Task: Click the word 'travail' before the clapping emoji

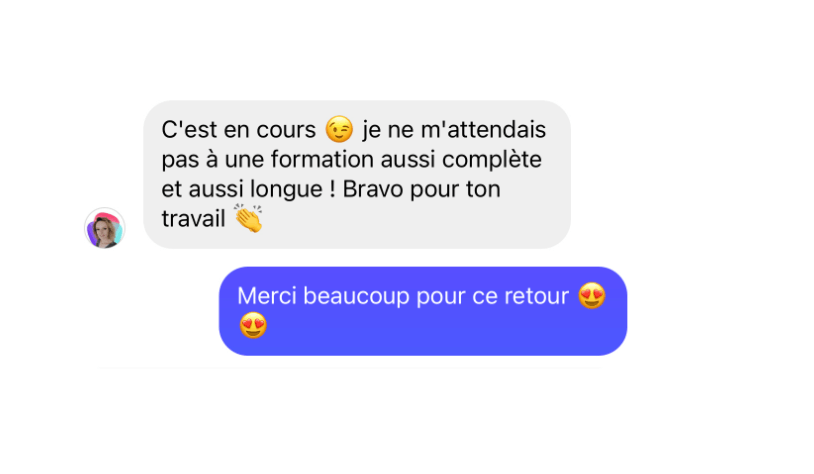Action: click(194, 219)
